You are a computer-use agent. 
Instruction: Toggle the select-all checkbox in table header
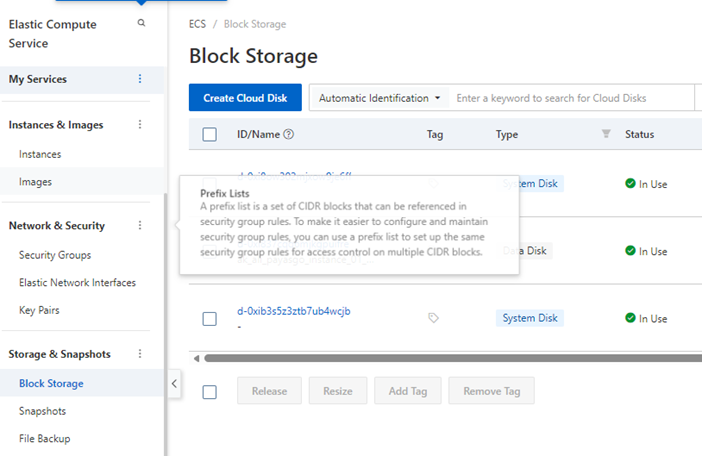point(210,134)
